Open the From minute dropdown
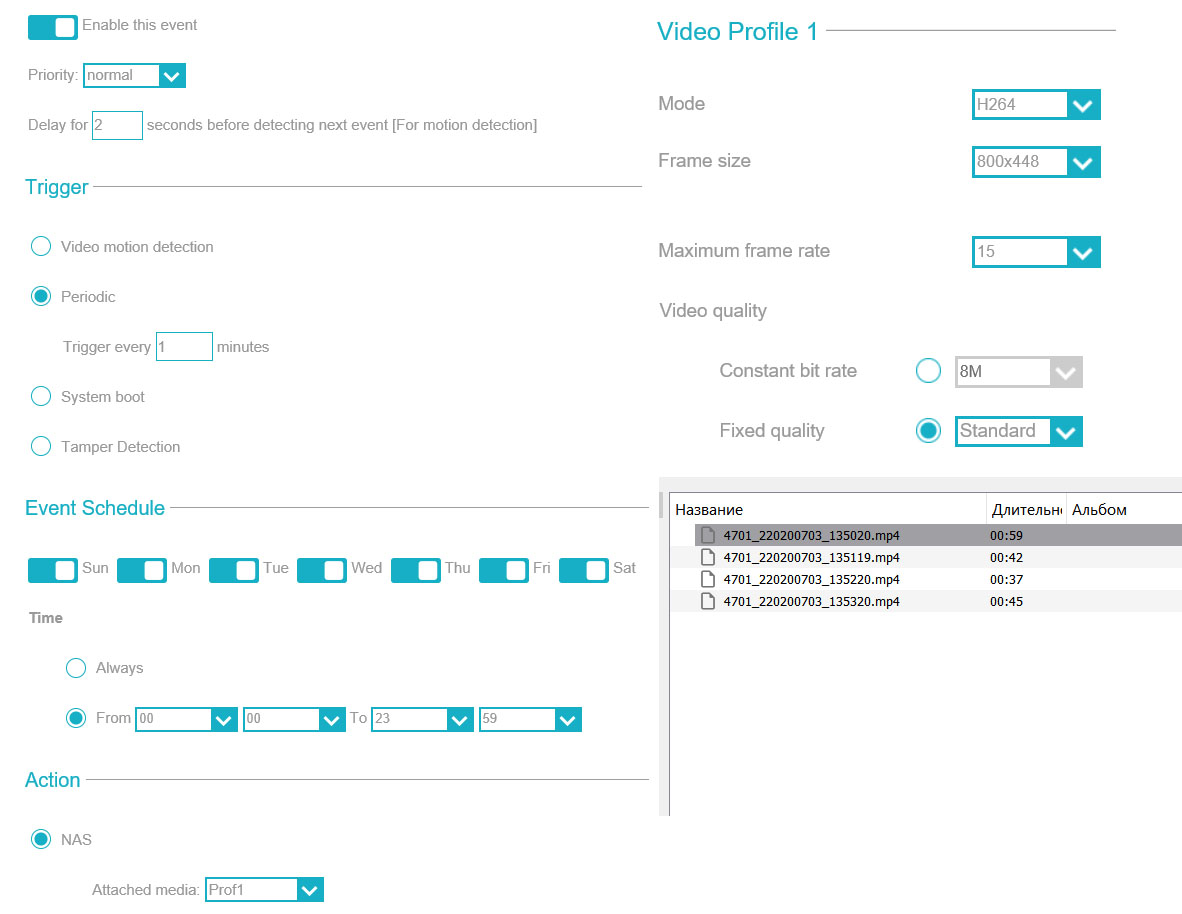The height and width of the screenshot is (914, 1182). tap(294, 719)
